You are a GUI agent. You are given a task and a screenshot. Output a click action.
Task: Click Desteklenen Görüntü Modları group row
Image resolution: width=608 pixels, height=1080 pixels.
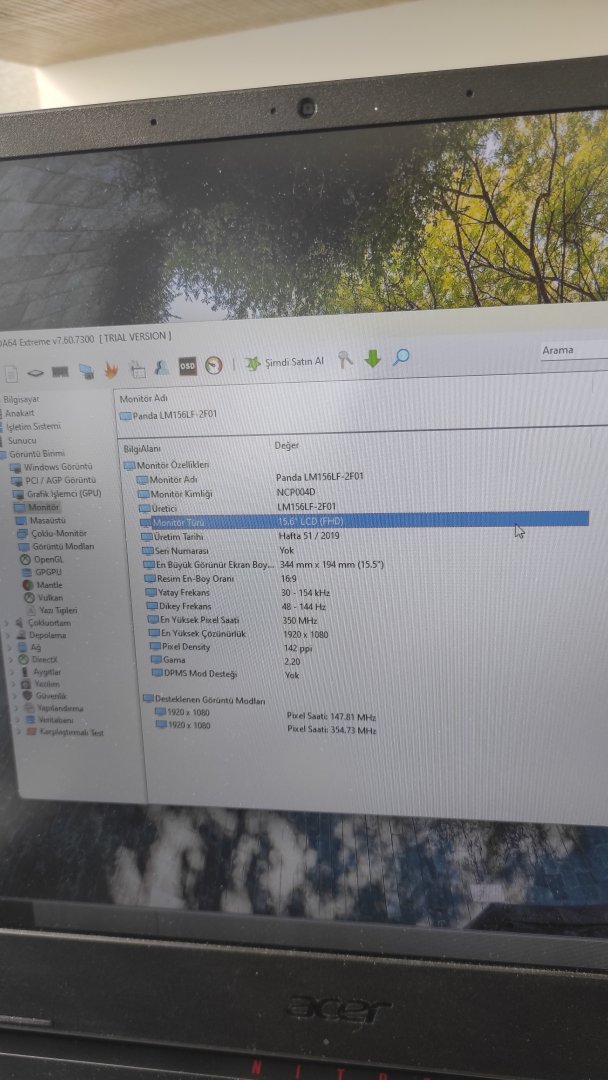pos(204,699)
